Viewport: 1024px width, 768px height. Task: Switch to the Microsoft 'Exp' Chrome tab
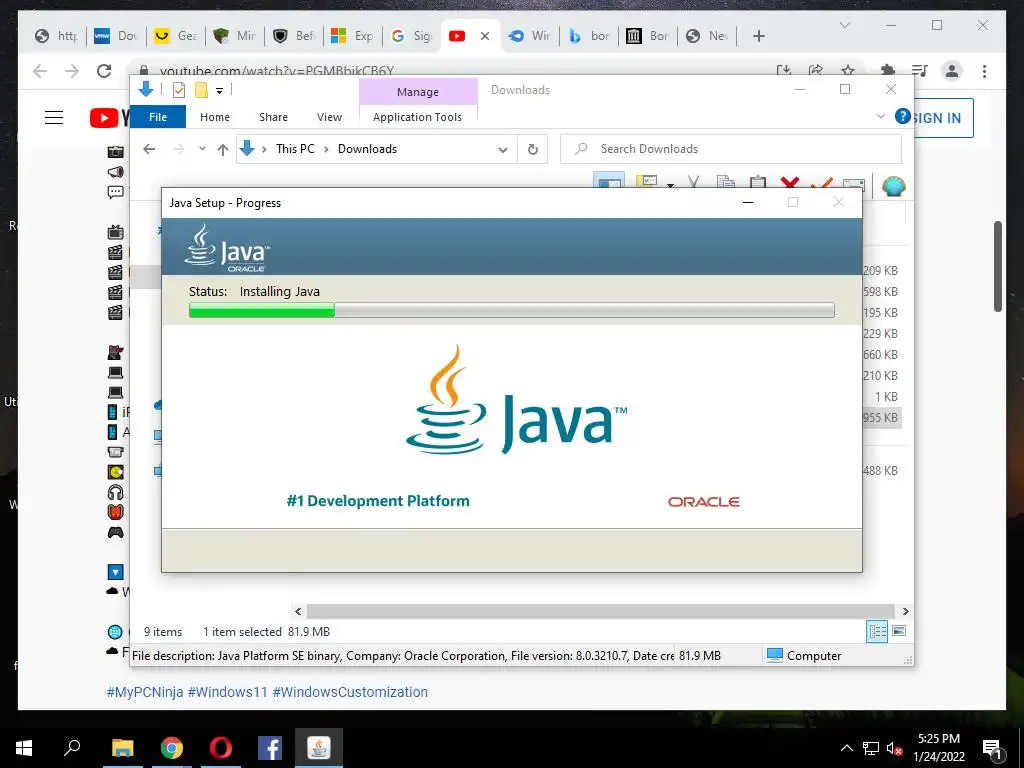[x=352, y=36]
